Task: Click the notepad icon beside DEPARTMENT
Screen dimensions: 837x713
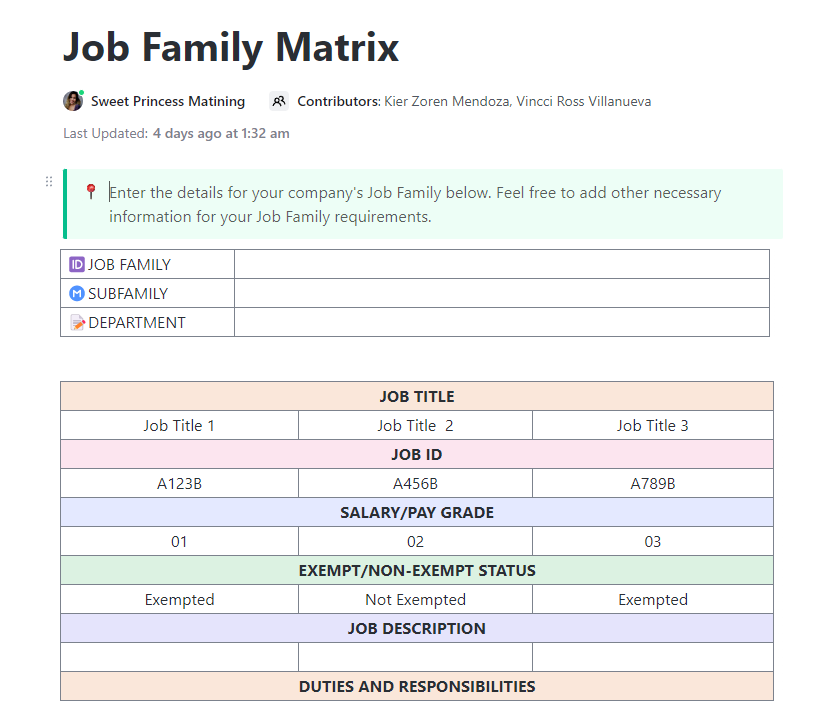Action: 77,323
